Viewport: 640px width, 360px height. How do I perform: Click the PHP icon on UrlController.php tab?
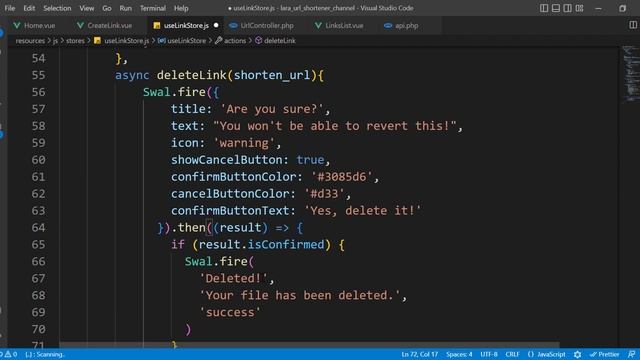(x=233, y=25)
